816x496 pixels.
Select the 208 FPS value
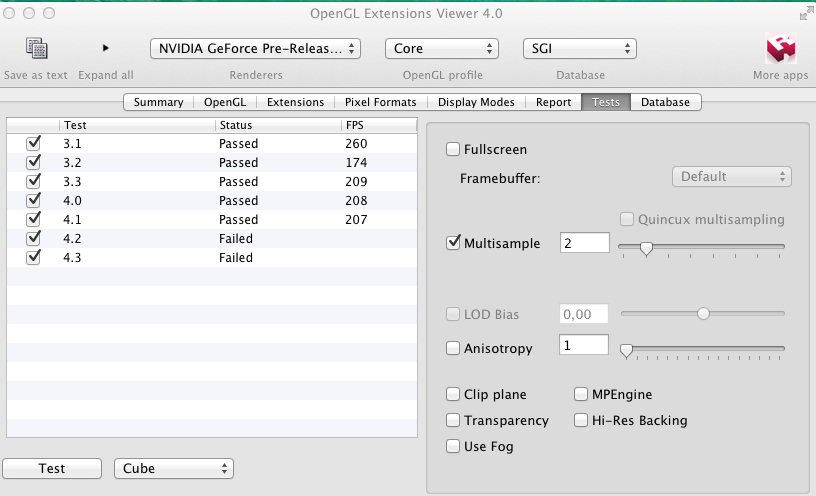(356, 201)
